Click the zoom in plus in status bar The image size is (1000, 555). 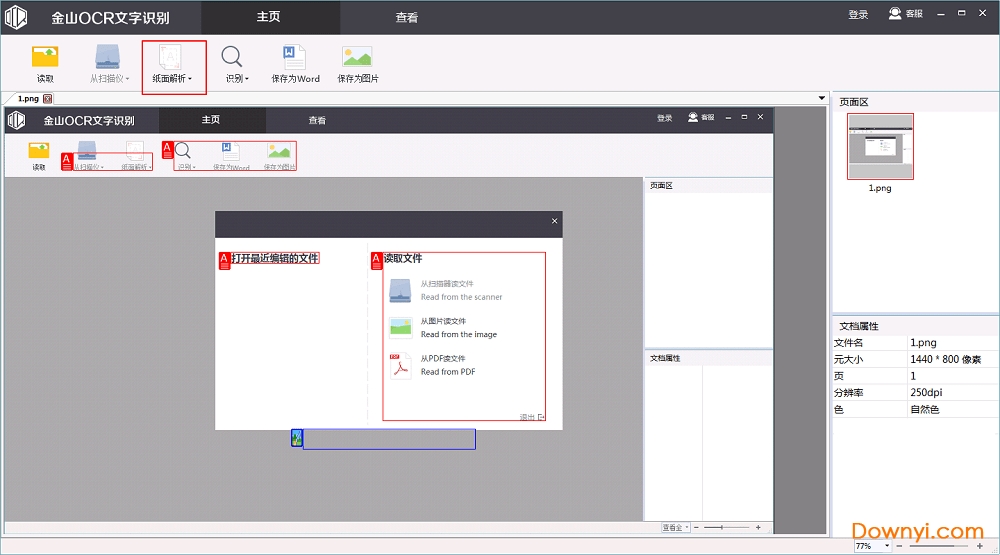click(978, 547)
